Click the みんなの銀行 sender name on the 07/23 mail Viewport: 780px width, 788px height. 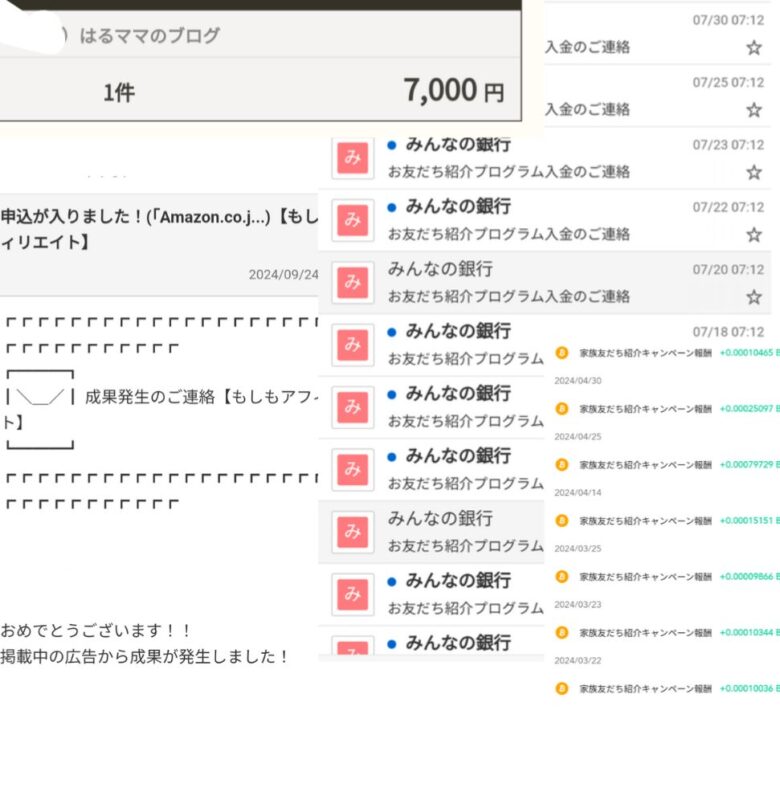click(458, 144)
